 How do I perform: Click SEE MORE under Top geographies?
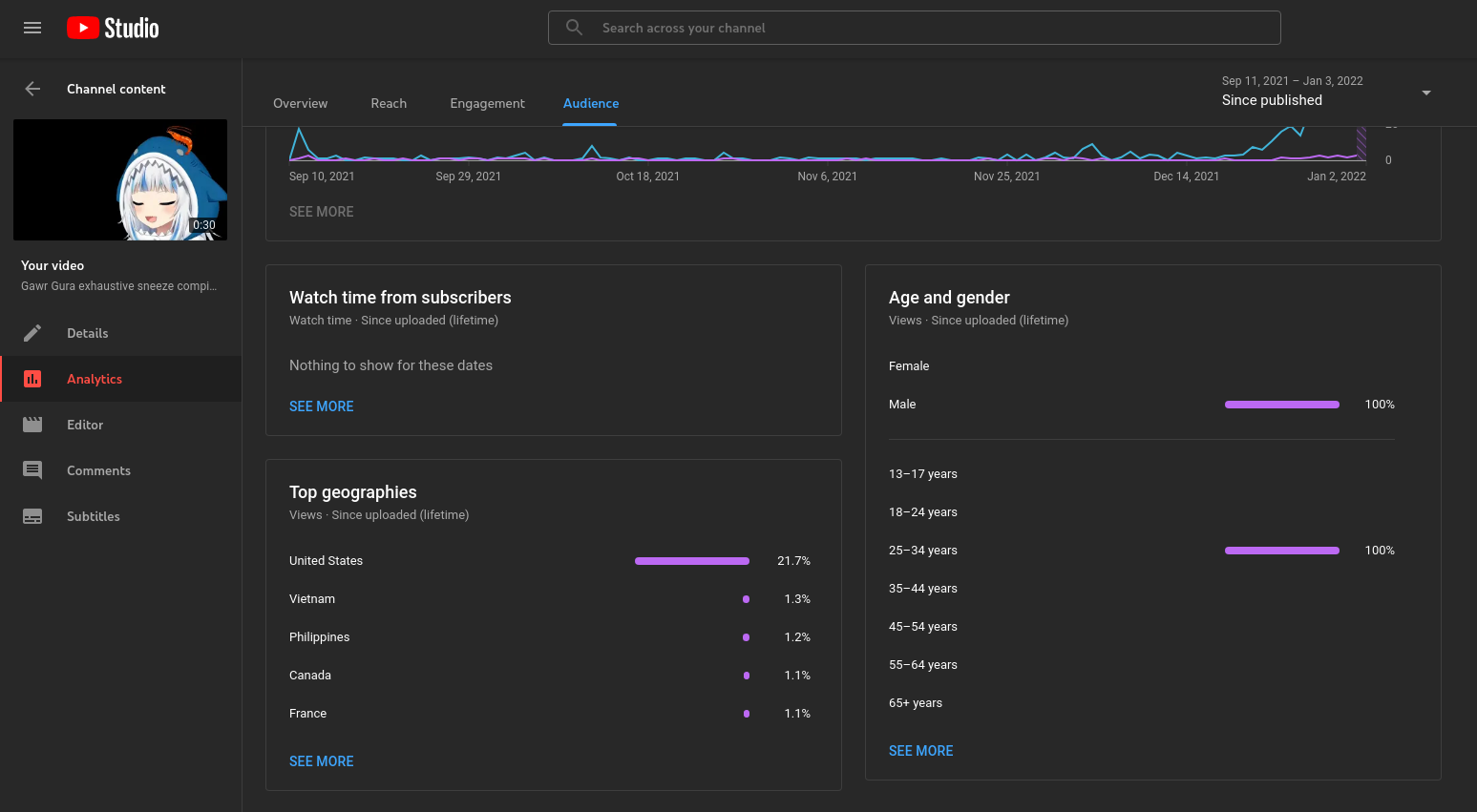pyautogui.click(x=321, y=761)
